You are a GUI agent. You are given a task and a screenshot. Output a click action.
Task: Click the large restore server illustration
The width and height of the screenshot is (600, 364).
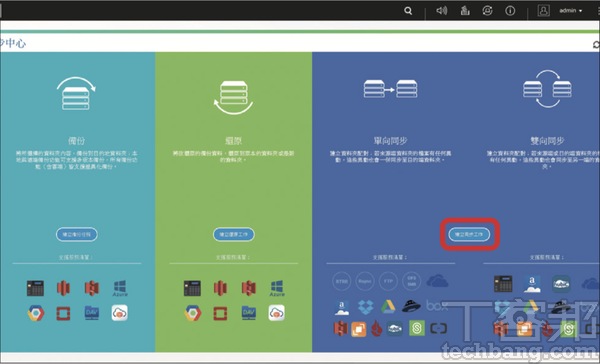coord(233,97)
